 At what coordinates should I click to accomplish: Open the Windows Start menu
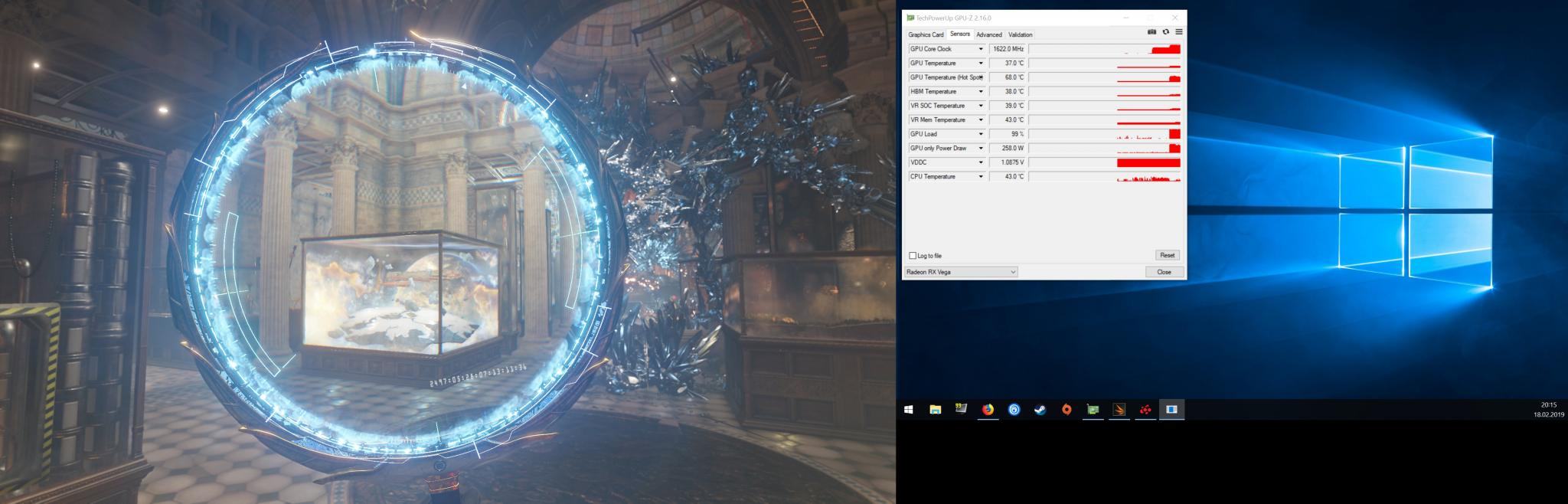(909, 410)
